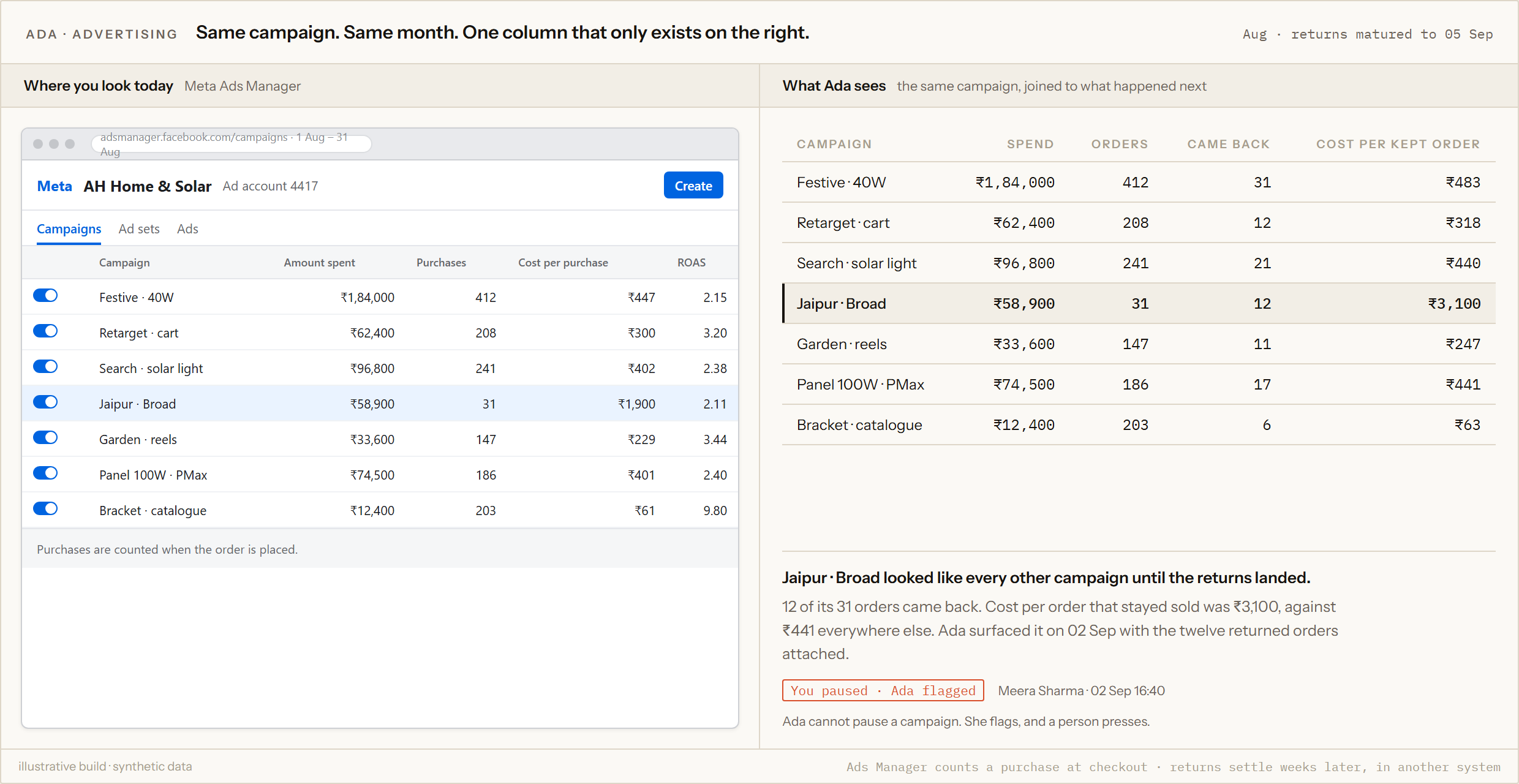Screen dimensions: 1519x784
Task: Click the COST PER KEPT ORDER header
Action: point(1398,145)
